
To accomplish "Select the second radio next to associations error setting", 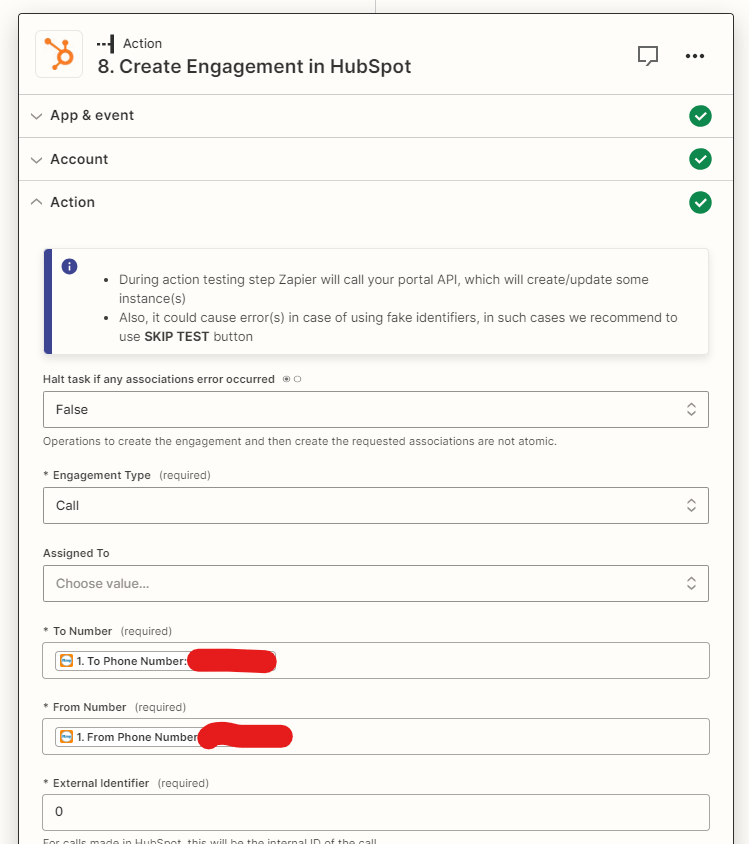I will [x=298, y=379].
